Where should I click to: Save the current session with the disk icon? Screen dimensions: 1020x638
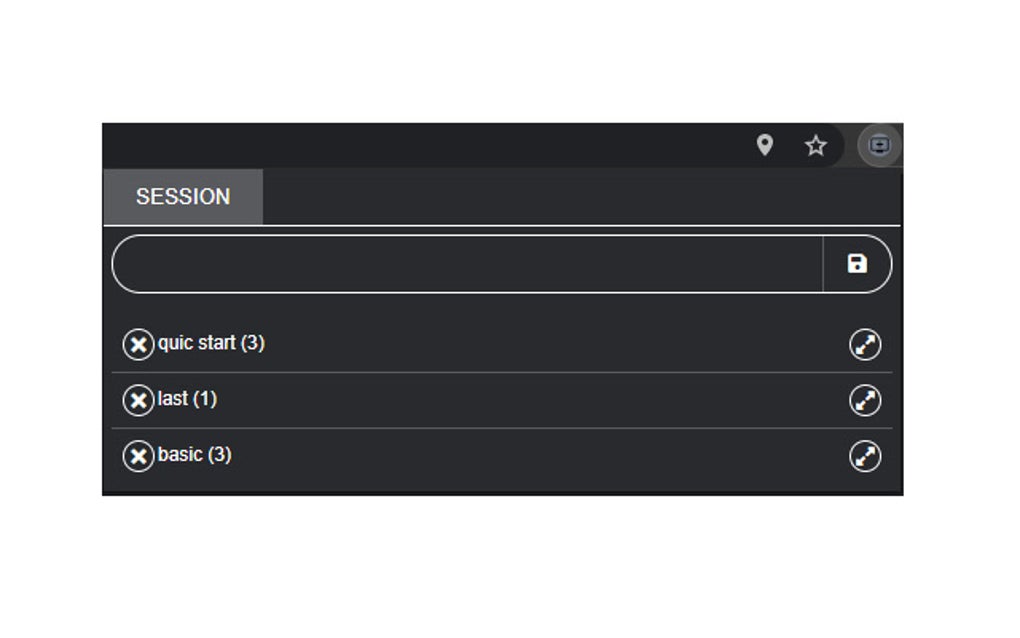858,263
